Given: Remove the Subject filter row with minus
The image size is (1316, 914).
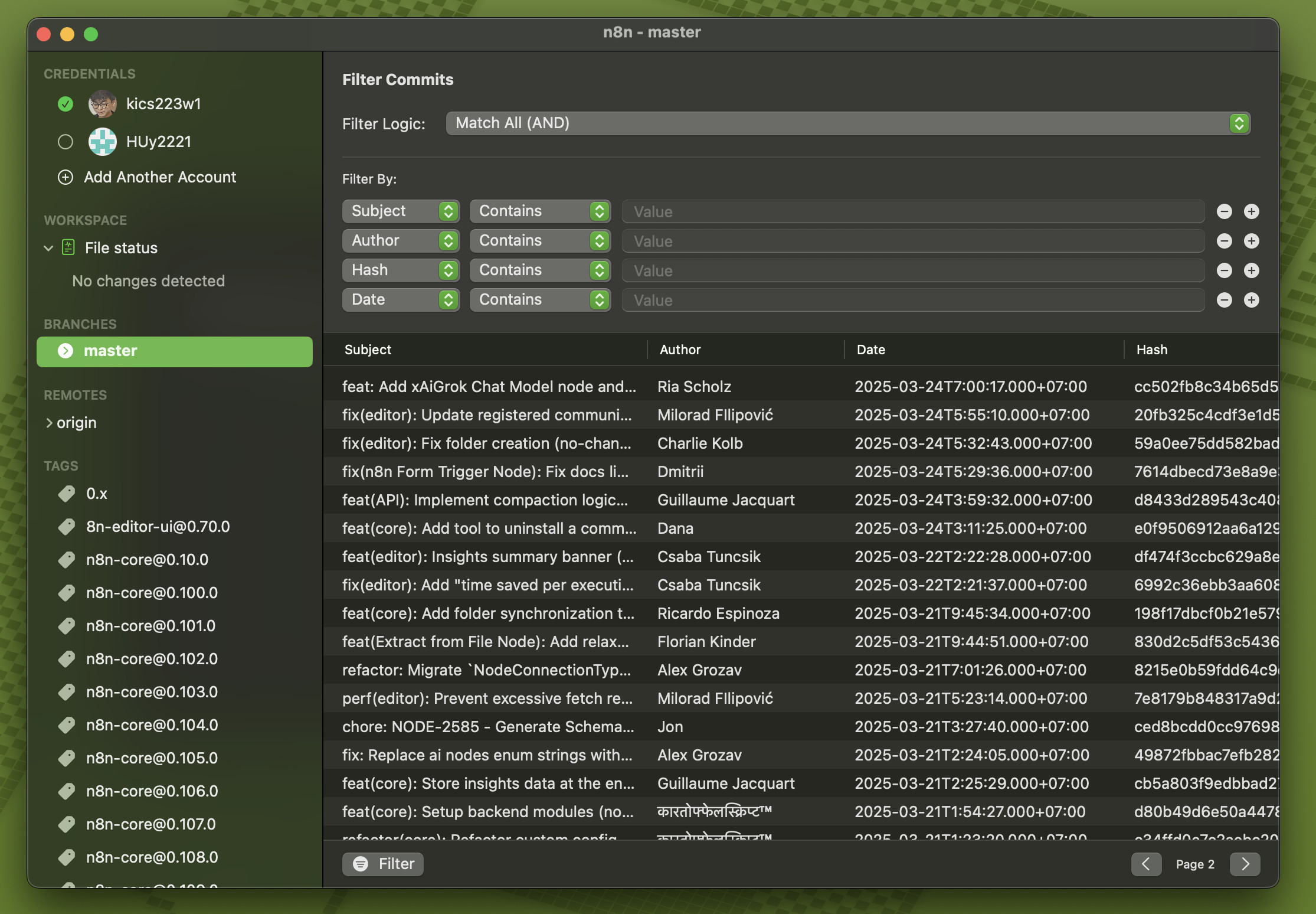Looking at the screenshot, I should tap(1225, 211).
